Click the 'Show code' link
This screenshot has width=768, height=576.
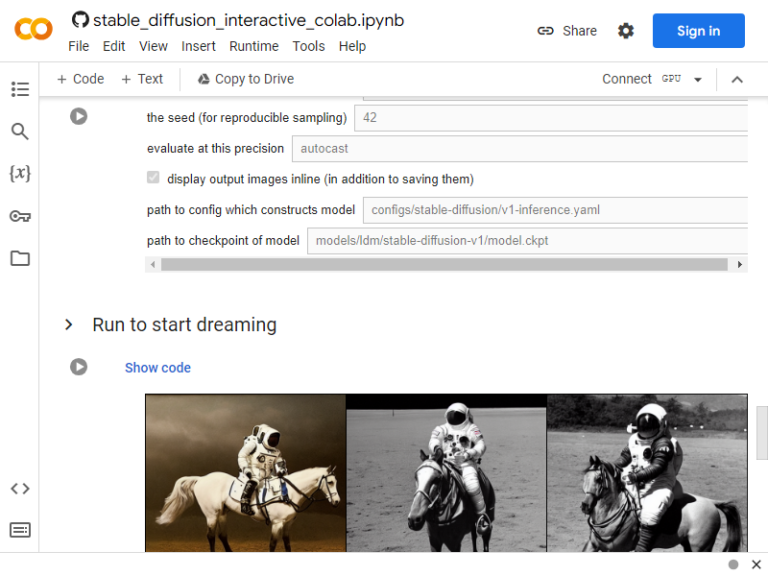[x=158, y=367]
